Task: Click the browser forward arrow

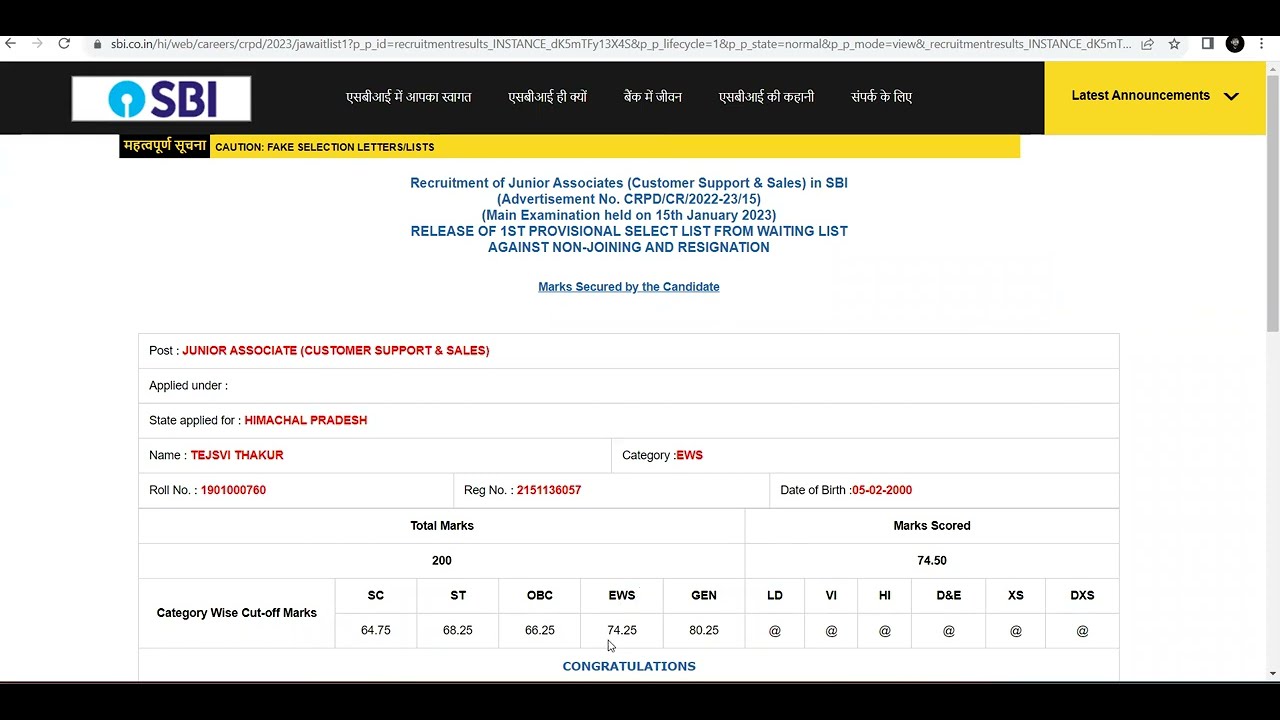Action: (37, 43)
